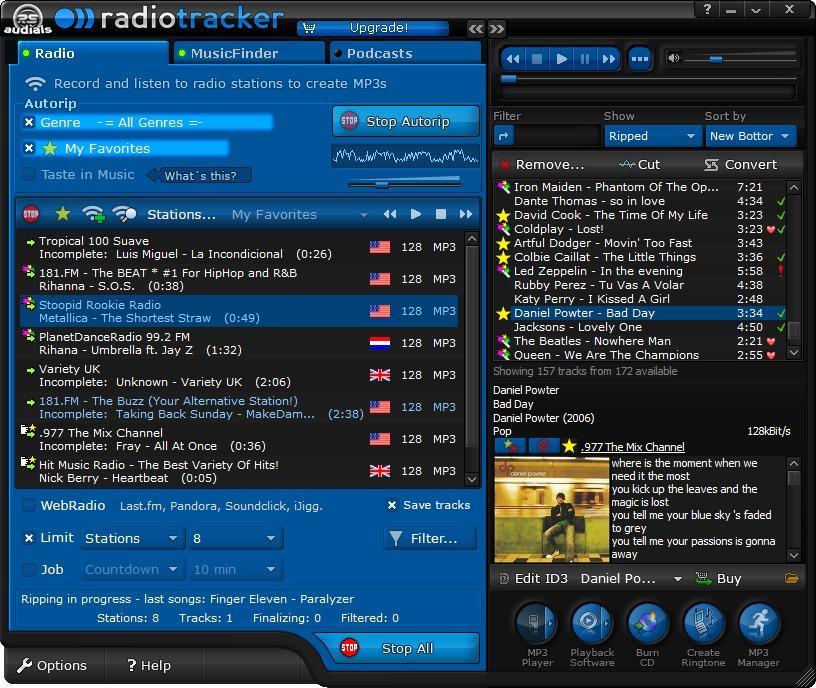Add a station with the wifi-plus icon
Image resolution: width=816 pixels, height=688 pixels.
[93, 214]
